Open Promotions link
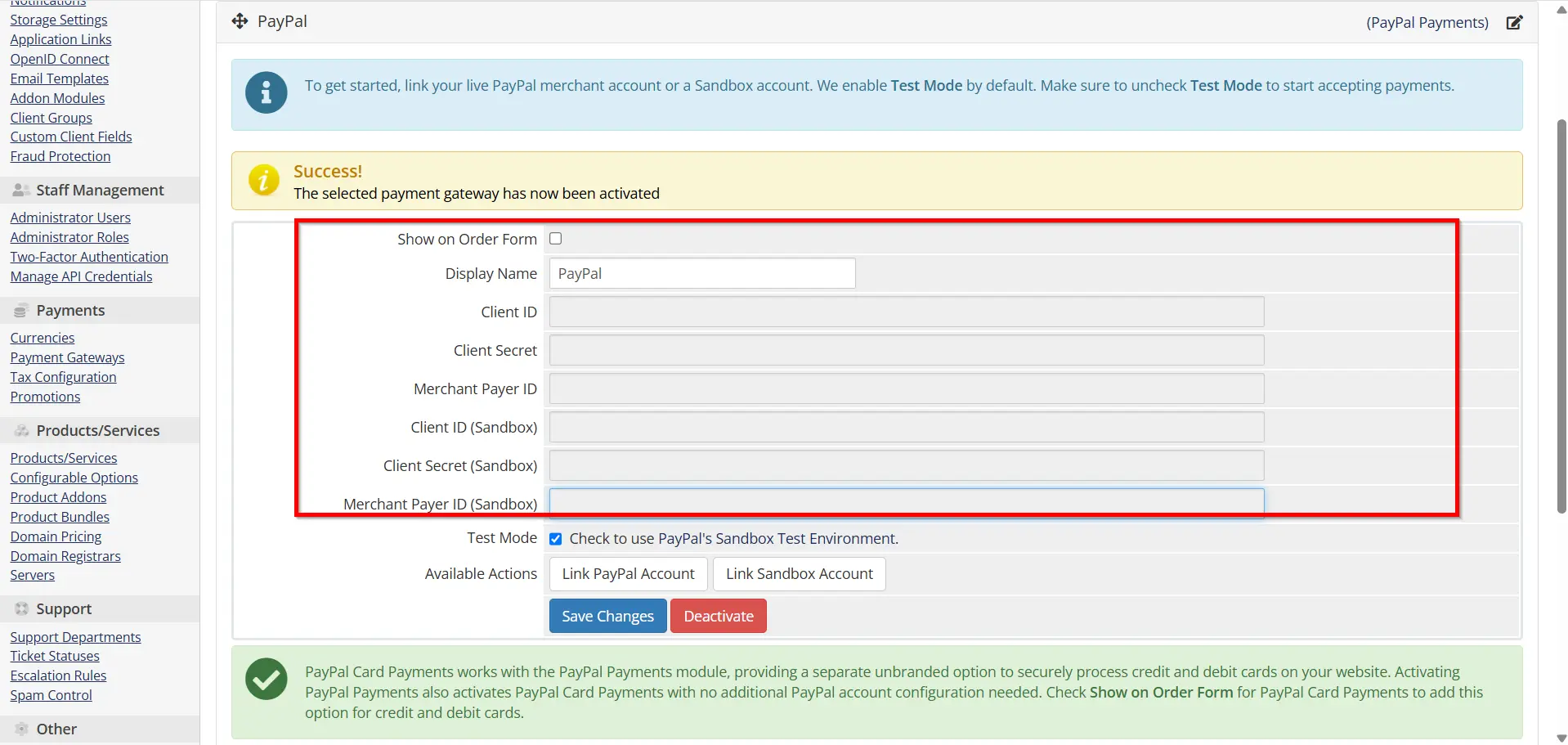This screenshot has height=745, width=1568. pyautogui.click(x=45, y=397)
